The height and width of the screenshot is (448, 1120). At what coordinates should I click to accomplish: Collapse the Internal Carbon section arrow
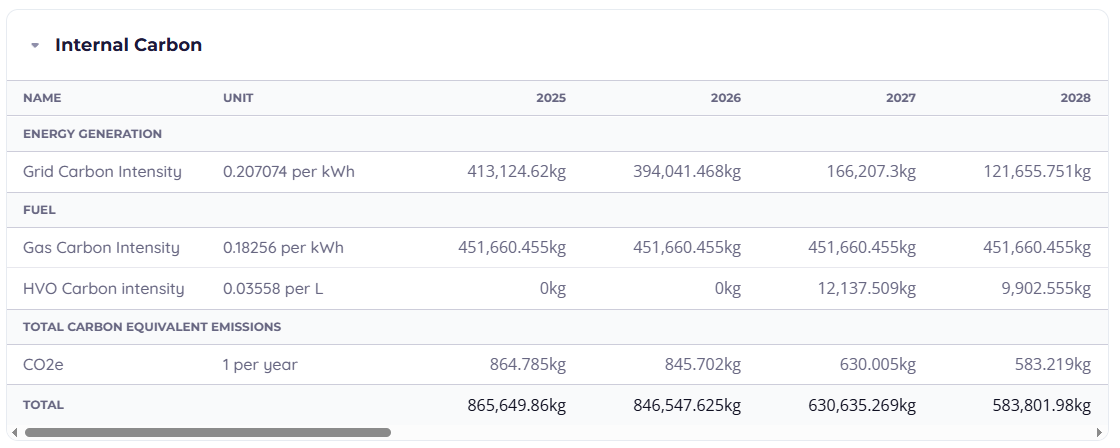click(35, 45)
